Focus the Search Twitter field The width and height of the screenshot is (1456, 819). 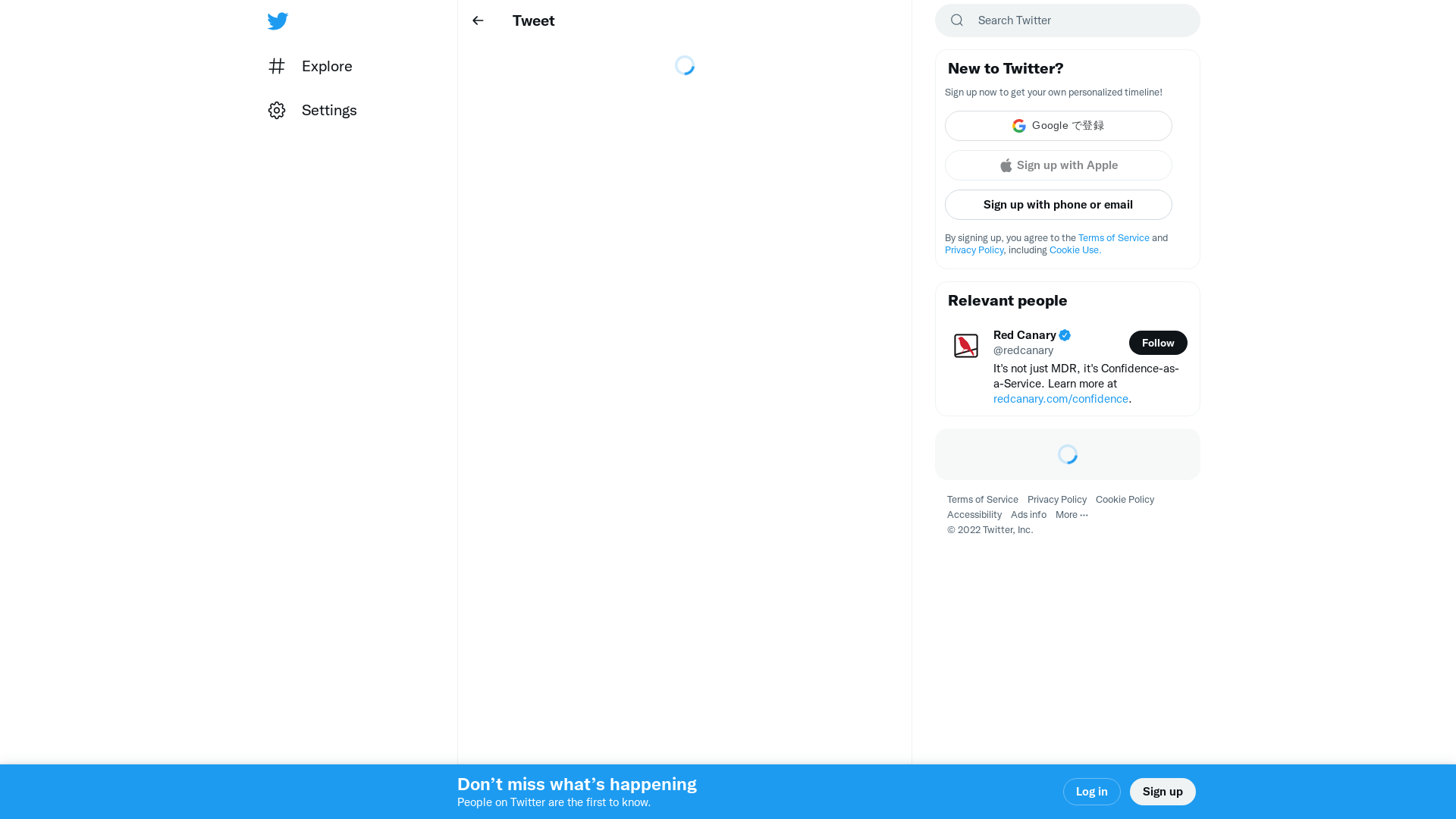pos(1077,20)
